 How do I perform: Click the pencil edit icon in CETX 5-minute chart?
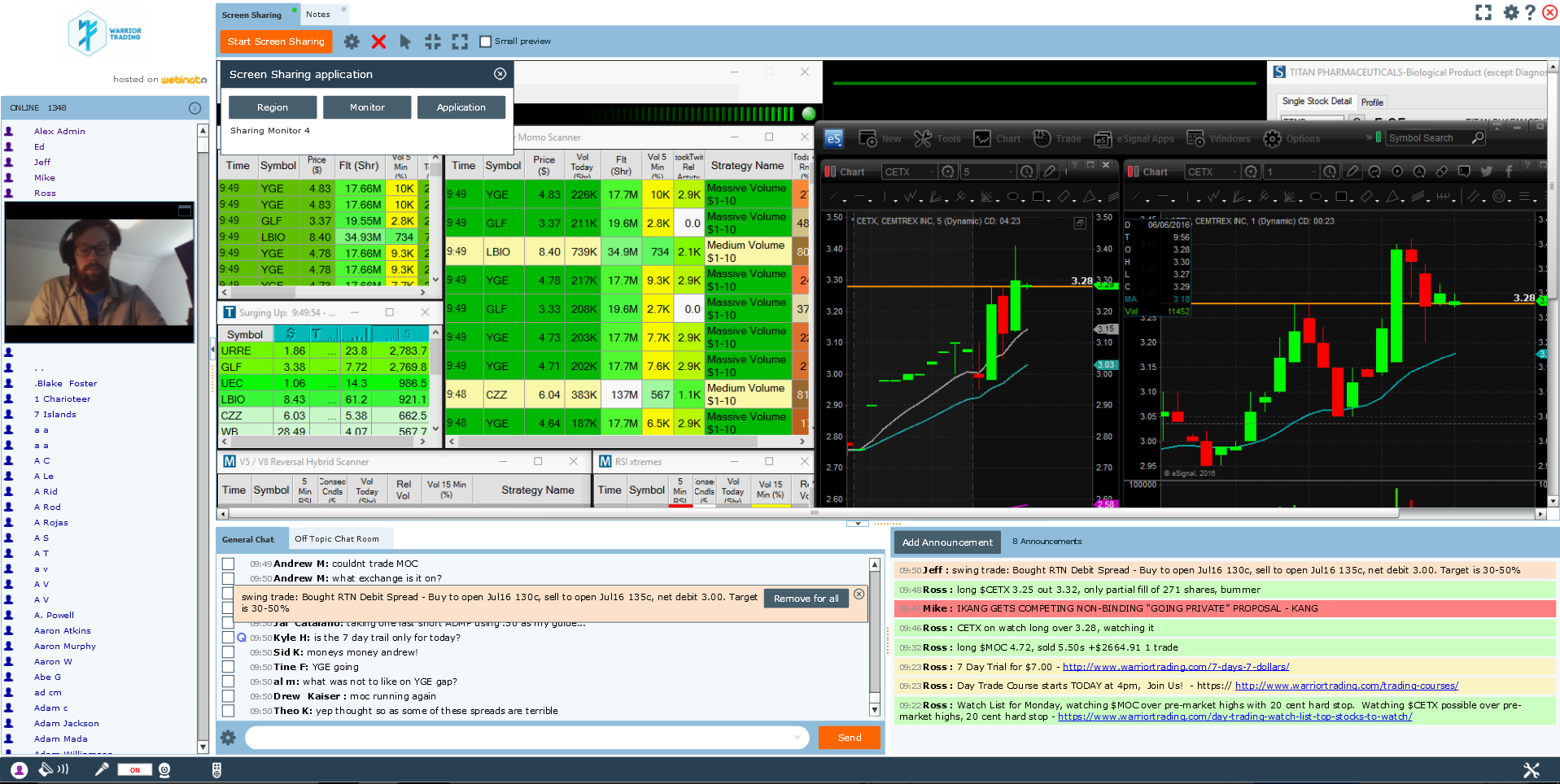(1050, 172)
